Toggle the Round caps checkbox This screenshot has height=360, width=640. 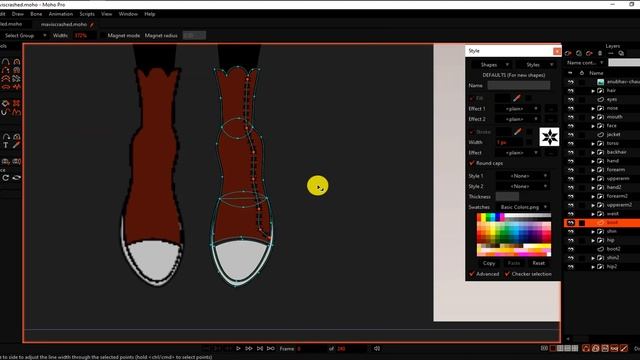[x=472, y=163]
